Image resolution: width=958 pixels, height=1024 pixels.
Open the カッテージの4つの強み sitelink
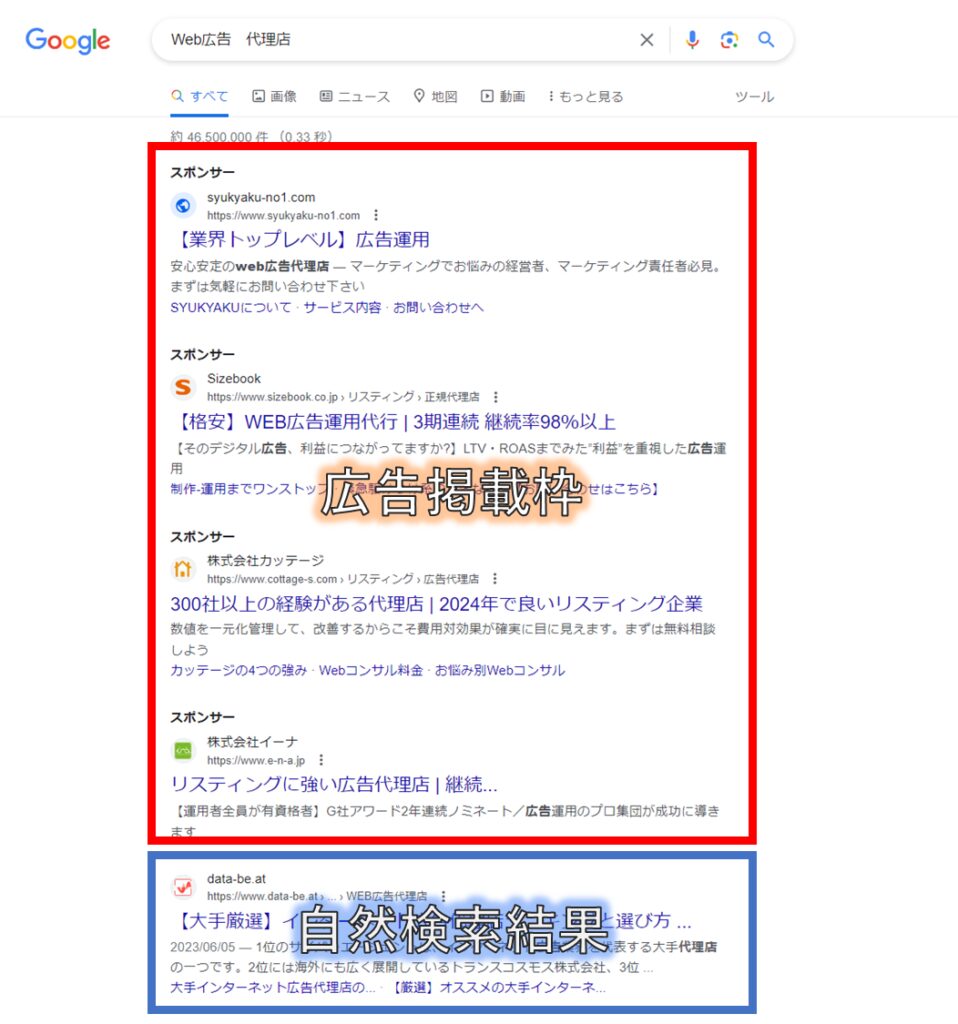pos(239,671)
